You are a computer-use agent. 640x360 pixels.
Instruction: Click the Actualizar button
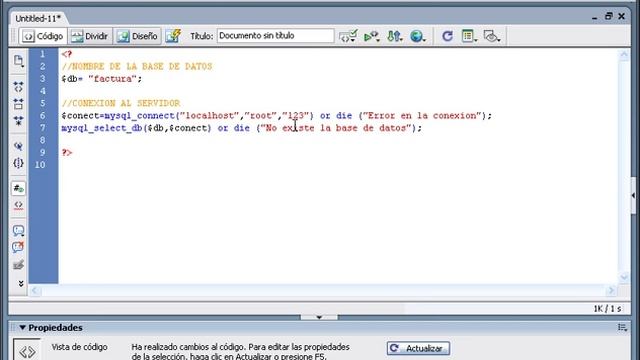(x=418, y=348)
